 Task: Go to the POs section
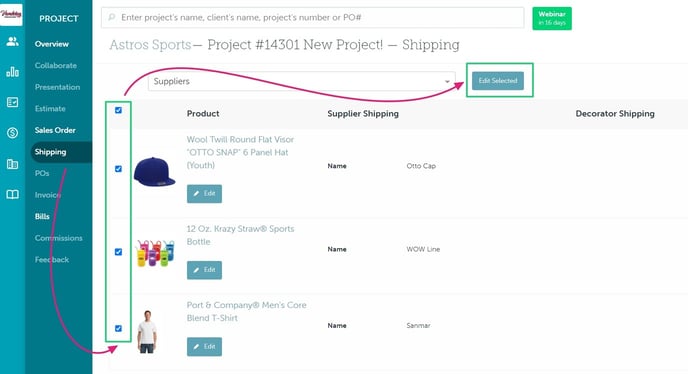click(42, 173)
